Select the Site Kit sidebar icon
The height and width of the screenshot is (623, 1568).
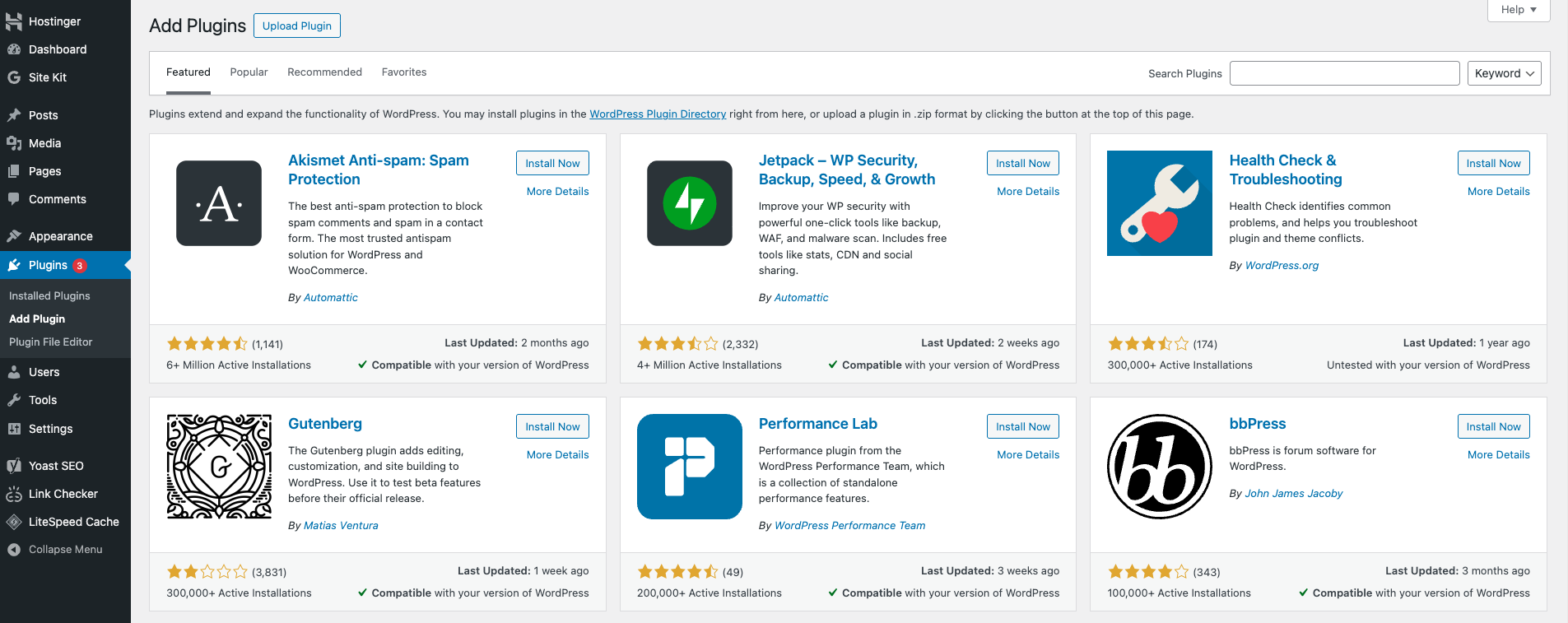pyautogui.click(x=13, y=77)
